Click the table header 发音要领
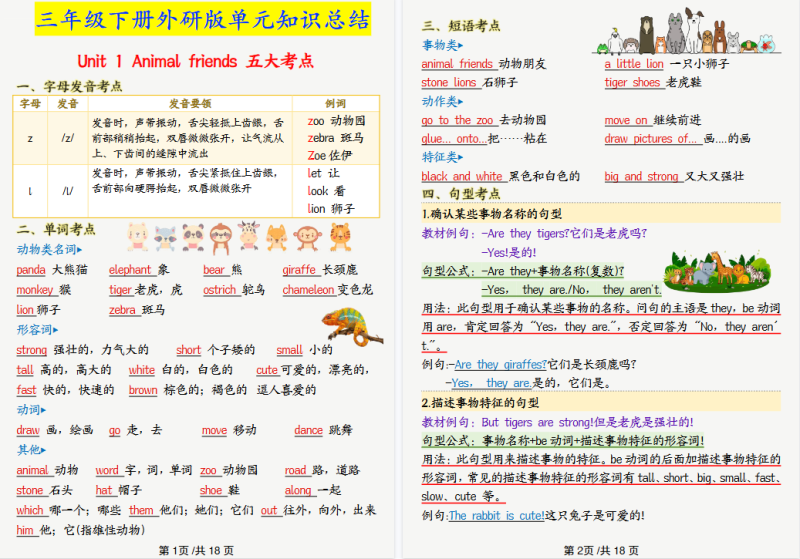The height and width of the screenshot is (559, 800). pyautogui.click(x=190, y=104)
